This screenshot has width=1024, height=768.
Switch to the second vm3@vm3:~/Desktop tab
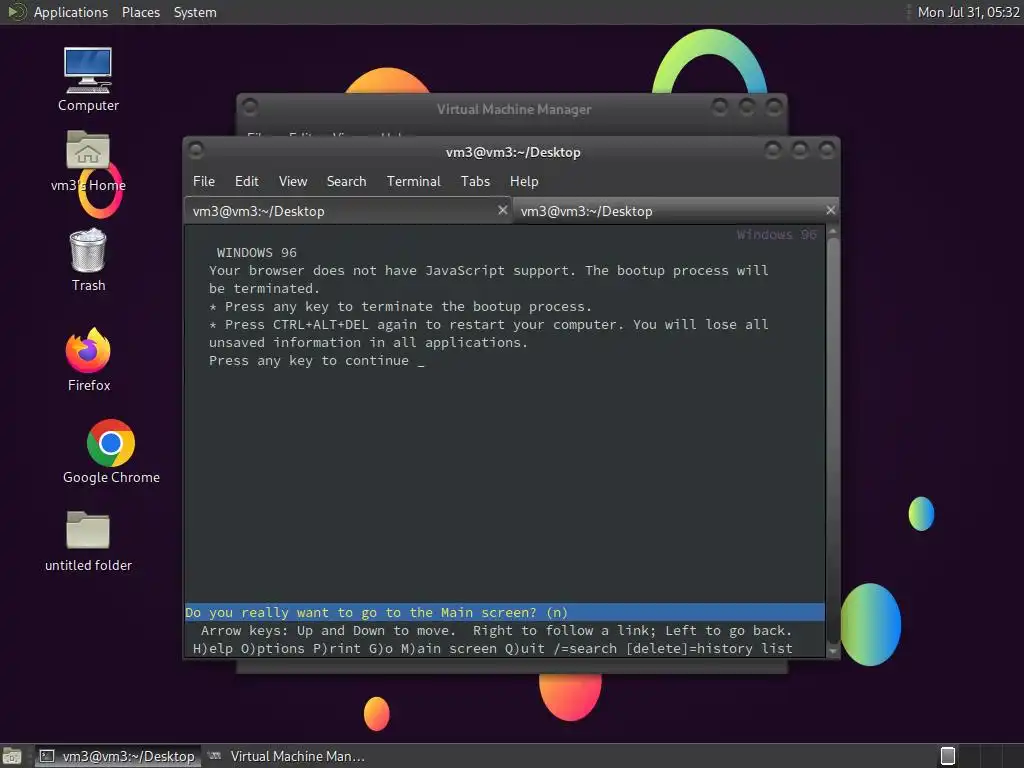(x=675, y=211)
